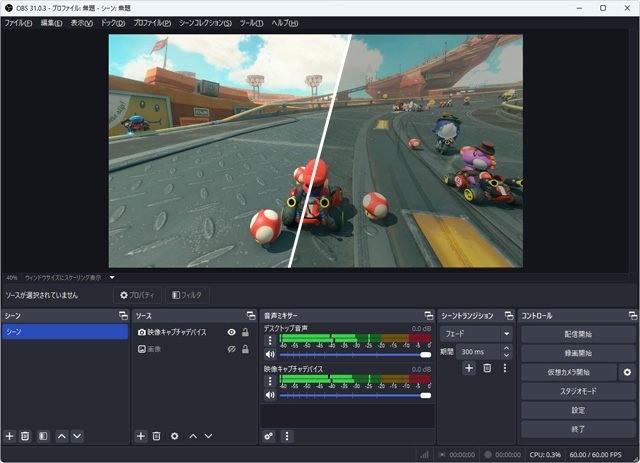Adjust デスクトップ音声 volume slider
The width and height of the screenshot is (640, 463).
point(355,354)
